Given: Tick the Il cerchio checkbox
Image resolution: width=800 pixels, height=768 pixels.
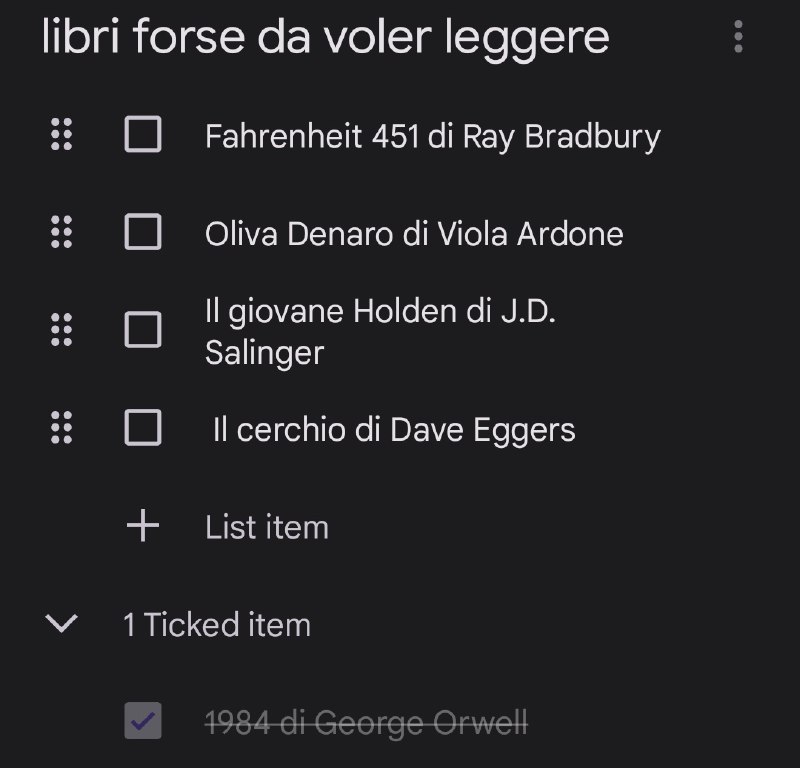Looking at the screenshot, I should pos(143,428).
